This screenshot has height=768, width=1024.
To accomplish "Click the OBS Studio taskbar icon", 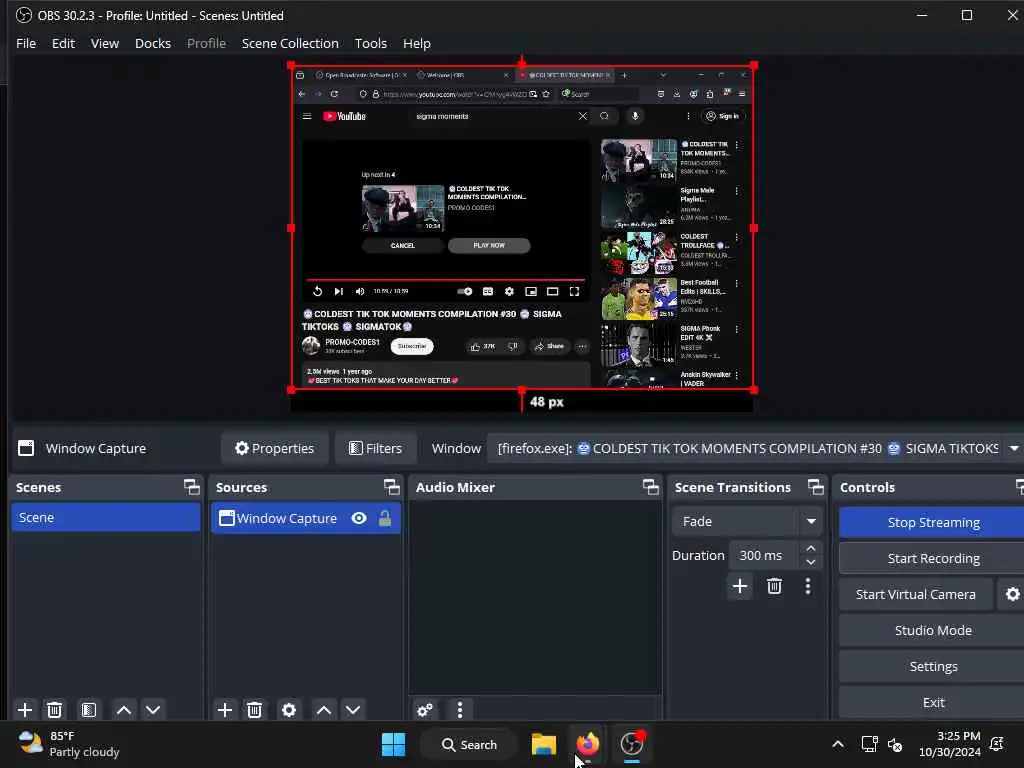I will (632, 744).
